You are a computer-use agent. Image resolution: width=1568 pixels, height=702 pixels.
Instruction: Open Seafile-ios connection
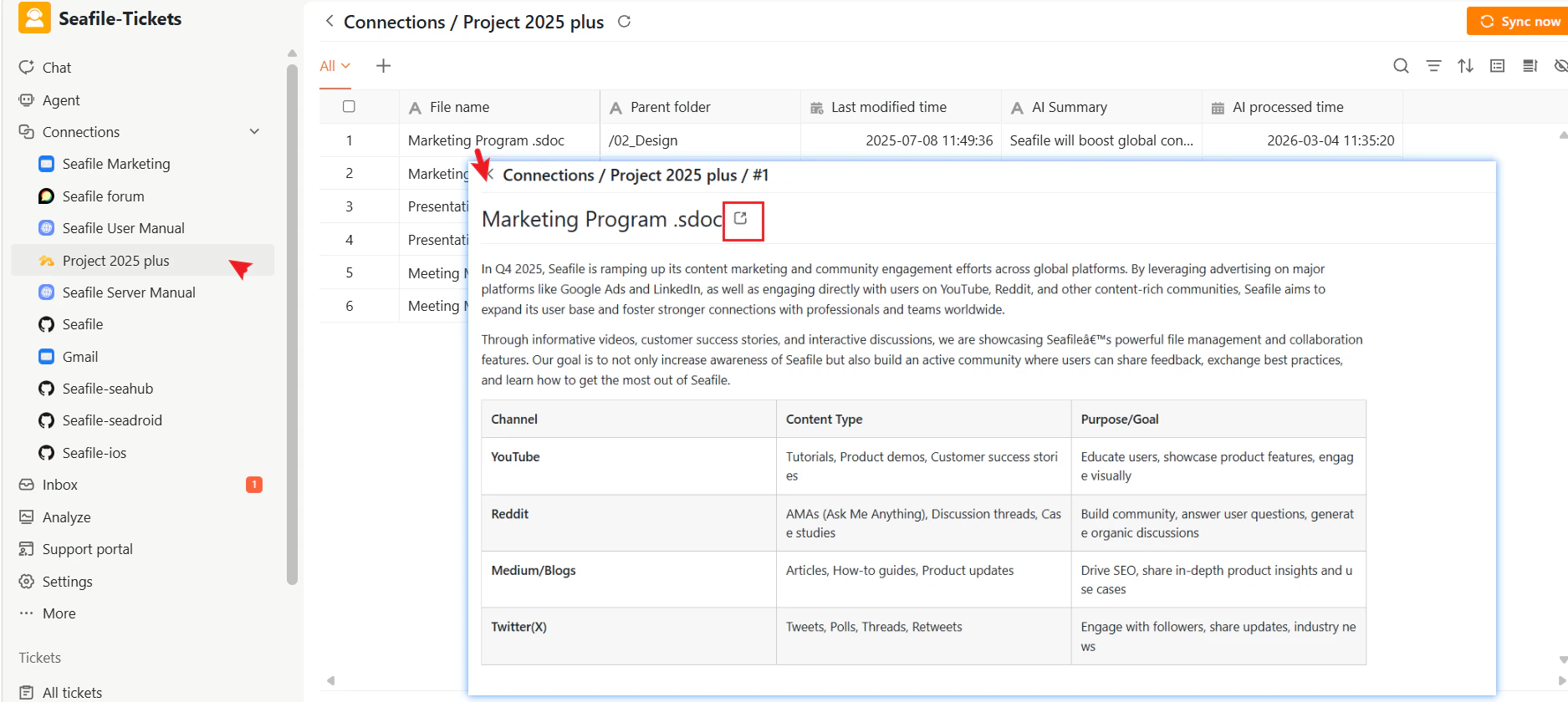(x=94, y=453)
